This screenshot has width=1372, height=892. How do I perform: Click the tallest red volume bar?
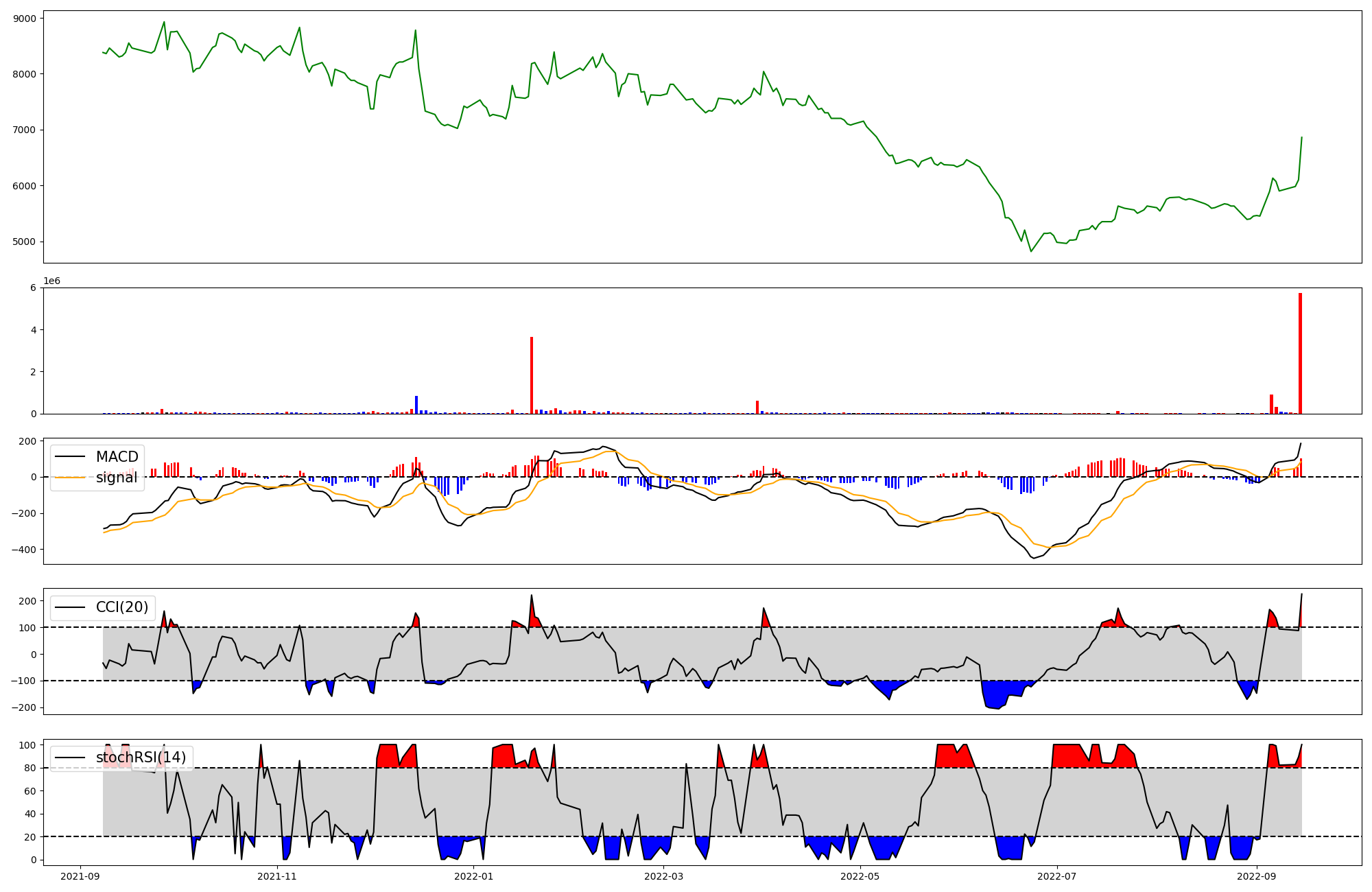(1300, 353)
